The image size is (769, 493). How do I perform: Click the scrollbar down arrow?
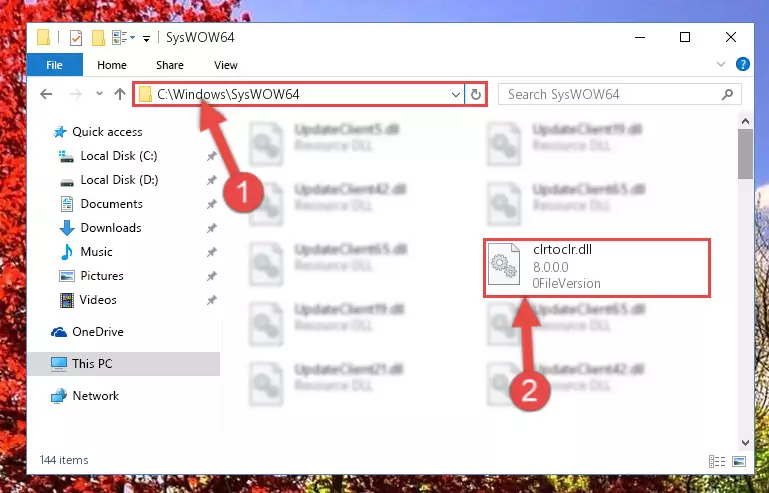pyautogui.click(x=745, y=442)
